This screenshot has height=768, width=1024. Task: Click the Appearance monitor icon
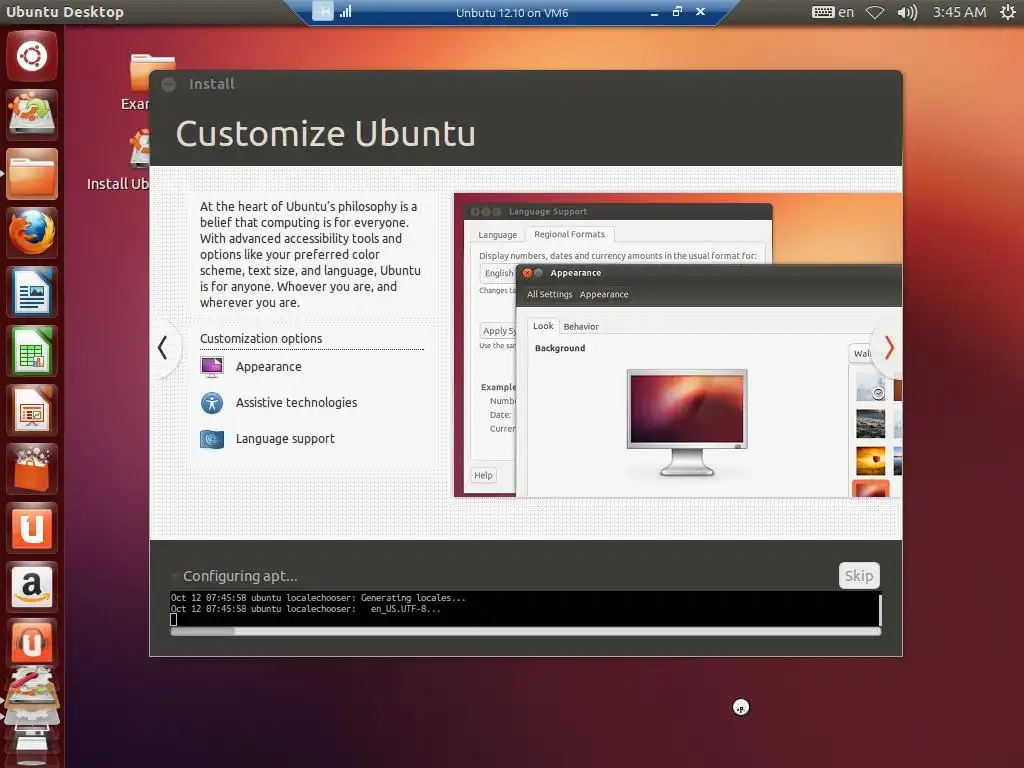[x=212, y=366]
